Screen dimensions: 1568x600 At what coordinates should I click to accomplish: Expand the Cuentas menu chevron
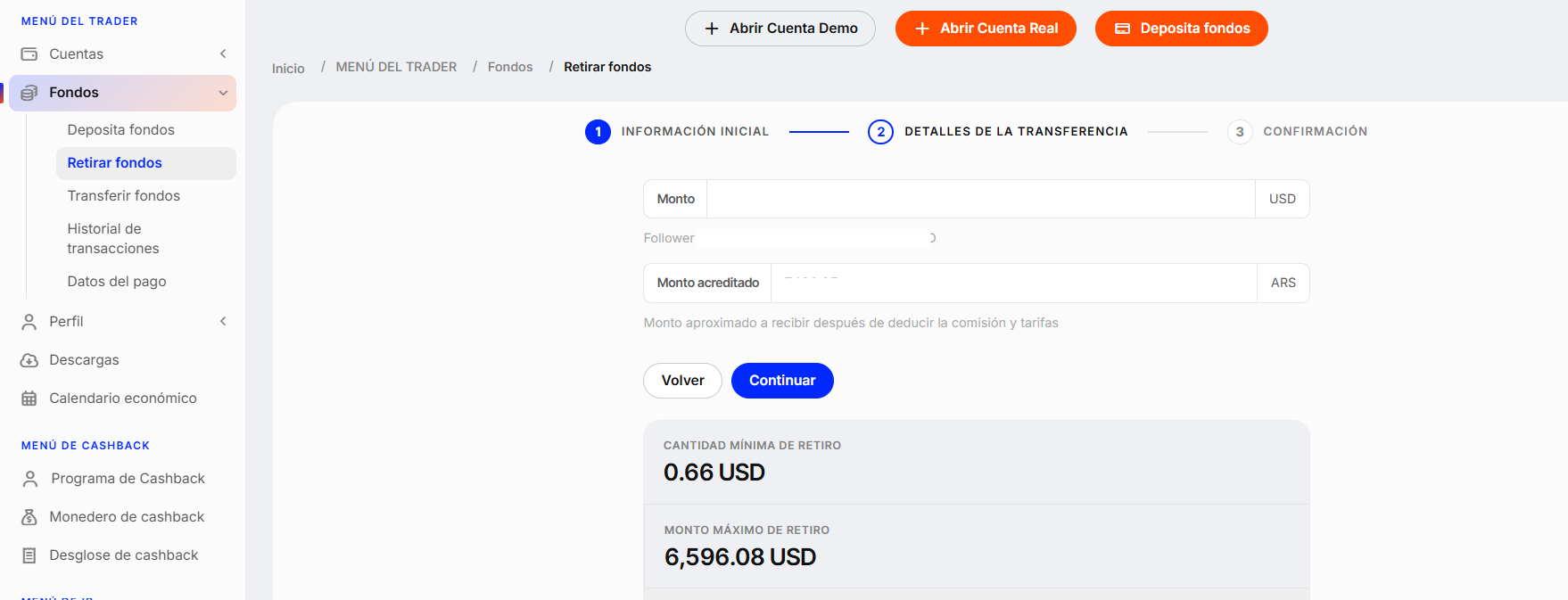[223, 54]
